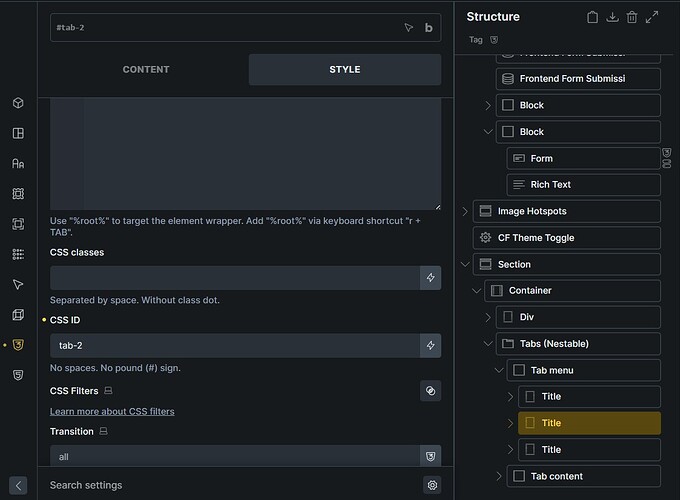The width and height of the screenshot is (680, 500).
Task: Click the download icon in Structure panel
Action: [613, 17]
